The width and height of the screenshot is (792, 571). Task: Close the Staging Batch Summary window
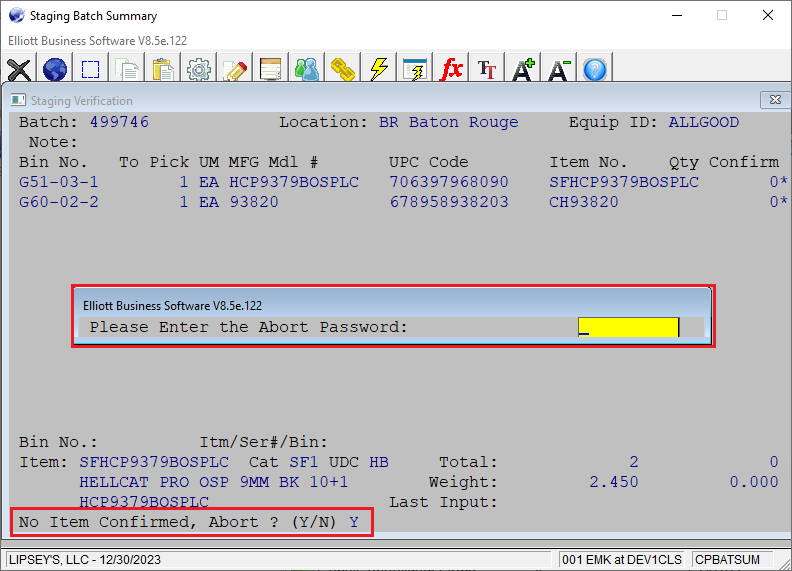click(x=768, y=16)
